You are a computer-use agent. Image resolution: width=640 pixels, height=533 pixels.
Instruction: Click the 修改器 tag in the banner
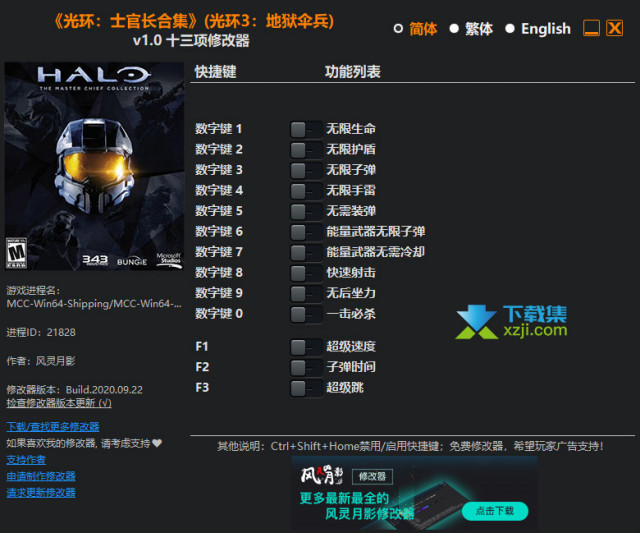pyautogui.click(x=372, y=477)
